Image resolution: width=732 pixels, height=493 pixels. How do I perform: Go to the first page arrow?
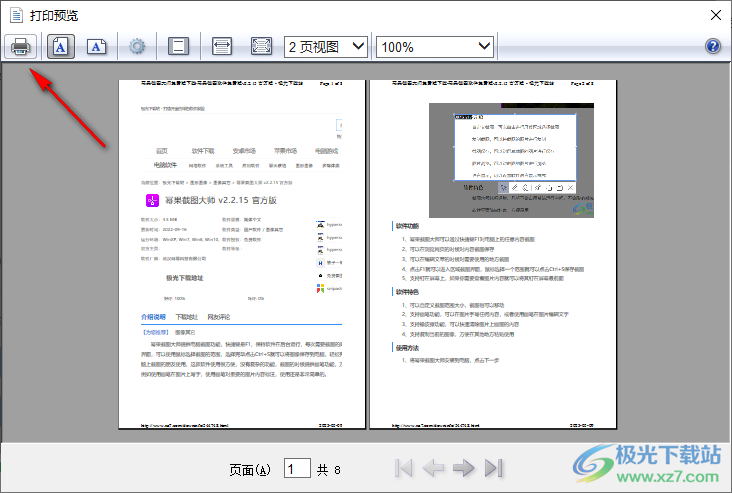coord(403,468)
